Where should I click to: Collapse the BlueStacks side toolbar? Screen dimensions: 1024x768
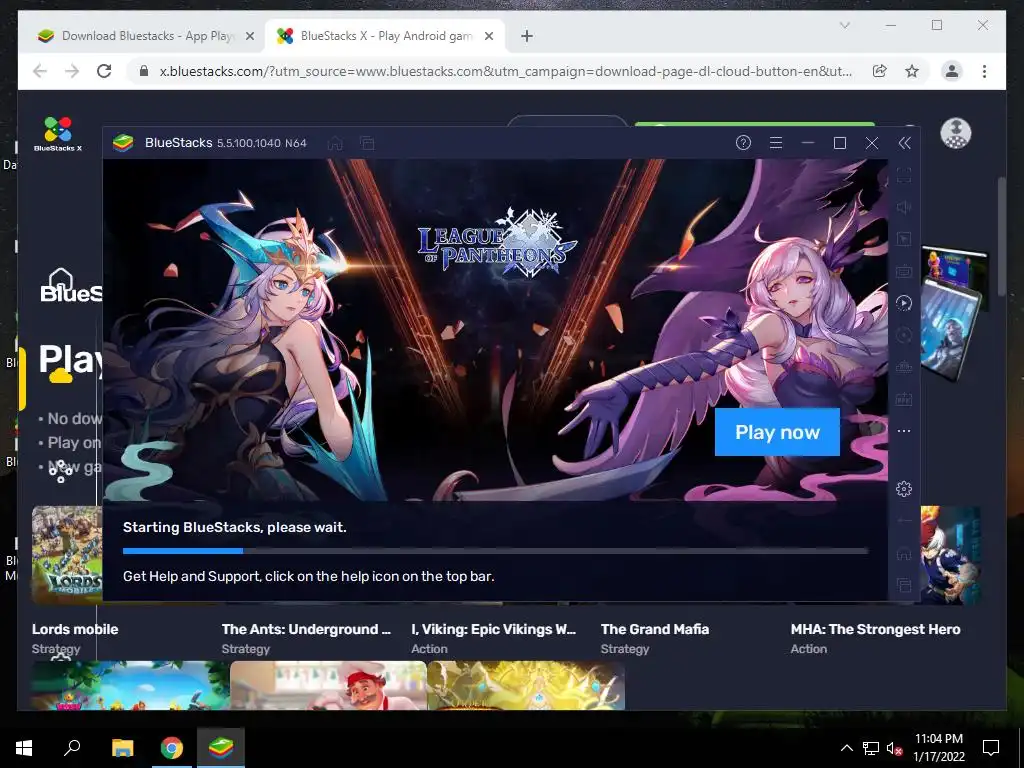coord(904,143)
